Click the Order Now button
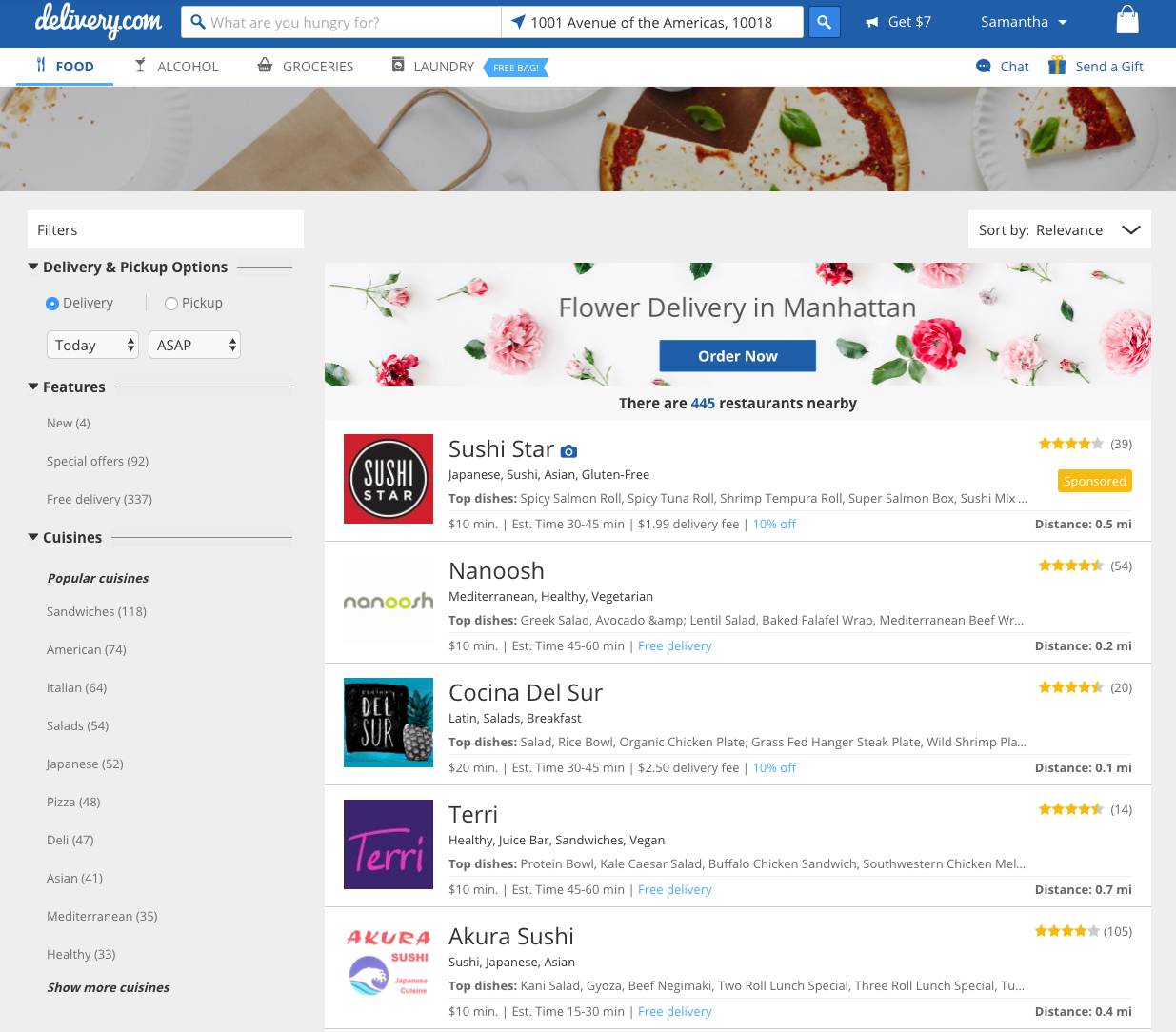Image resolution: width=1176 pixels, height=1032 pixels. (738, 356)
